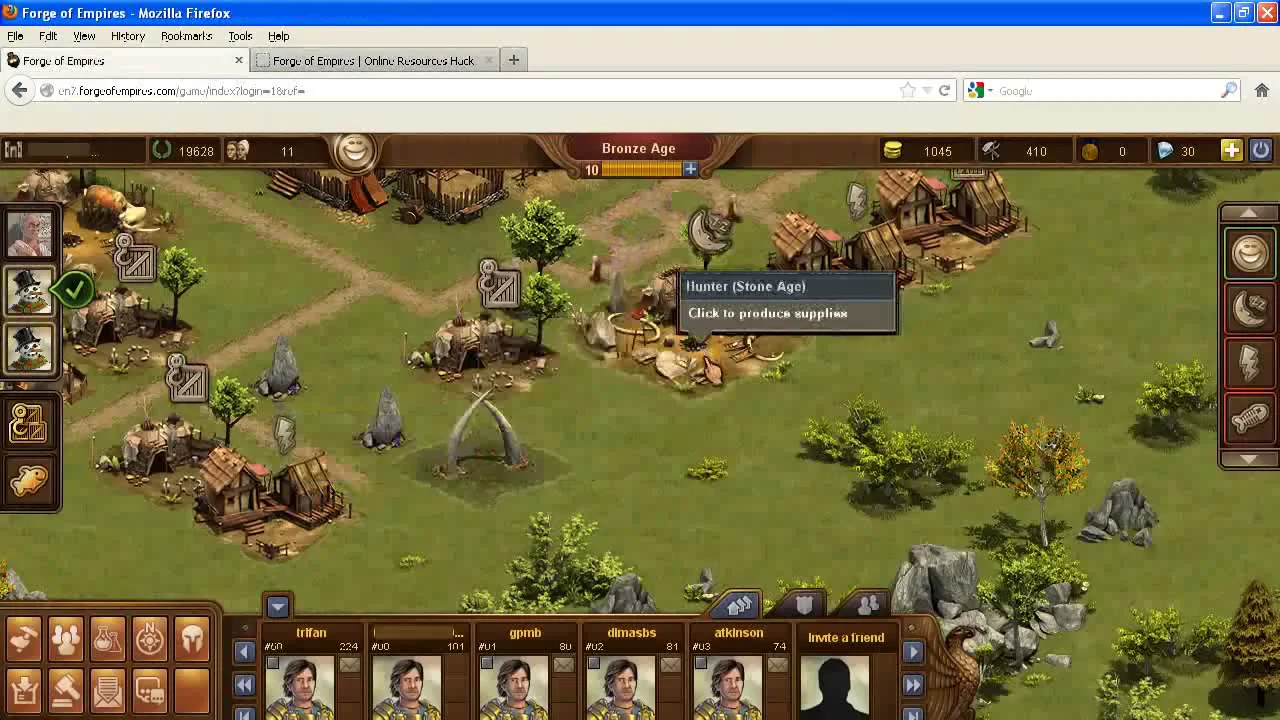Open the Firefox Bookmarks menu
This screenshot has height=720, width=1280.
186,36
